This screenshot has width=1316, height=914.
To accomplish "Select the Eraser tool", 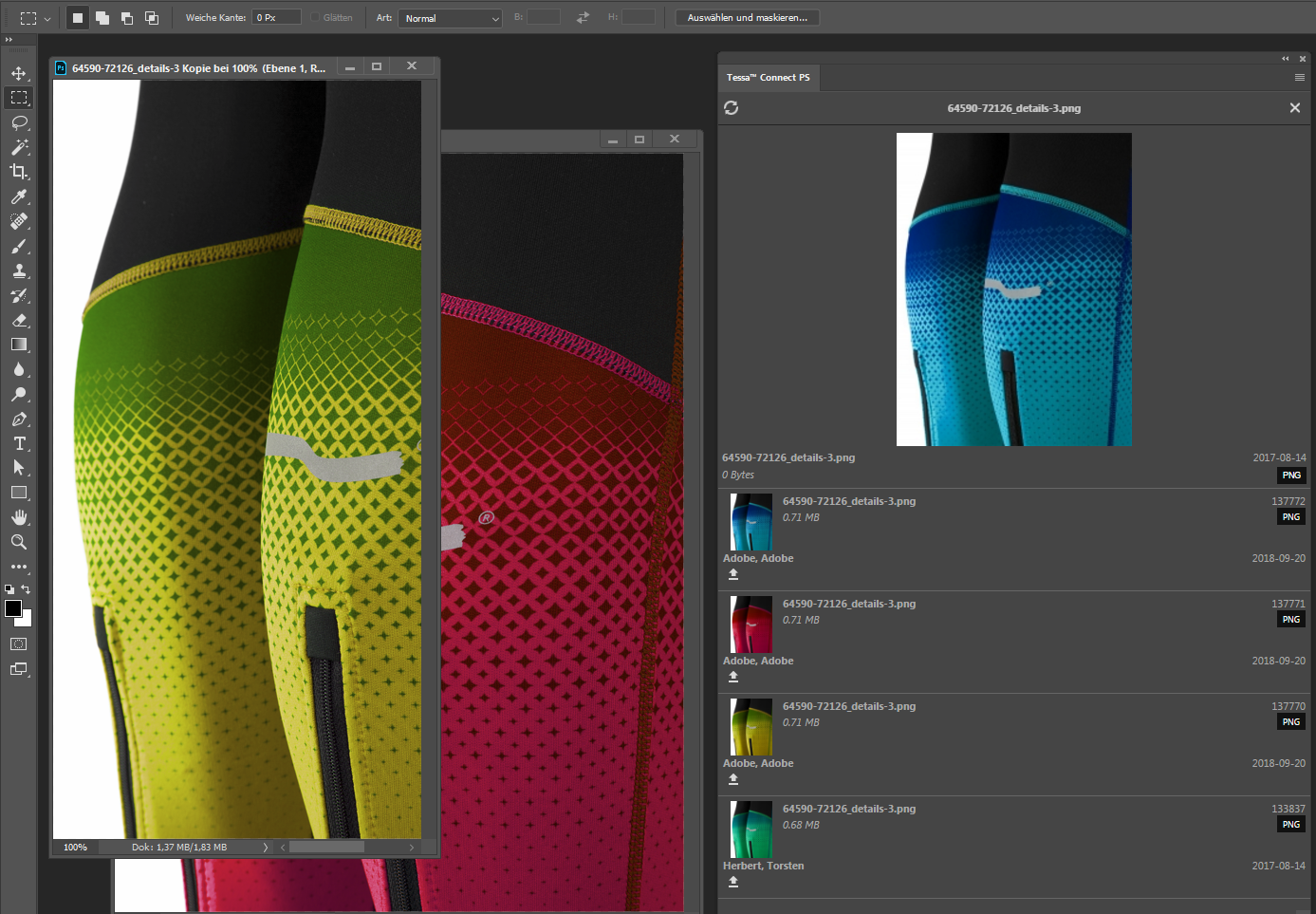I will coord(19,320).
